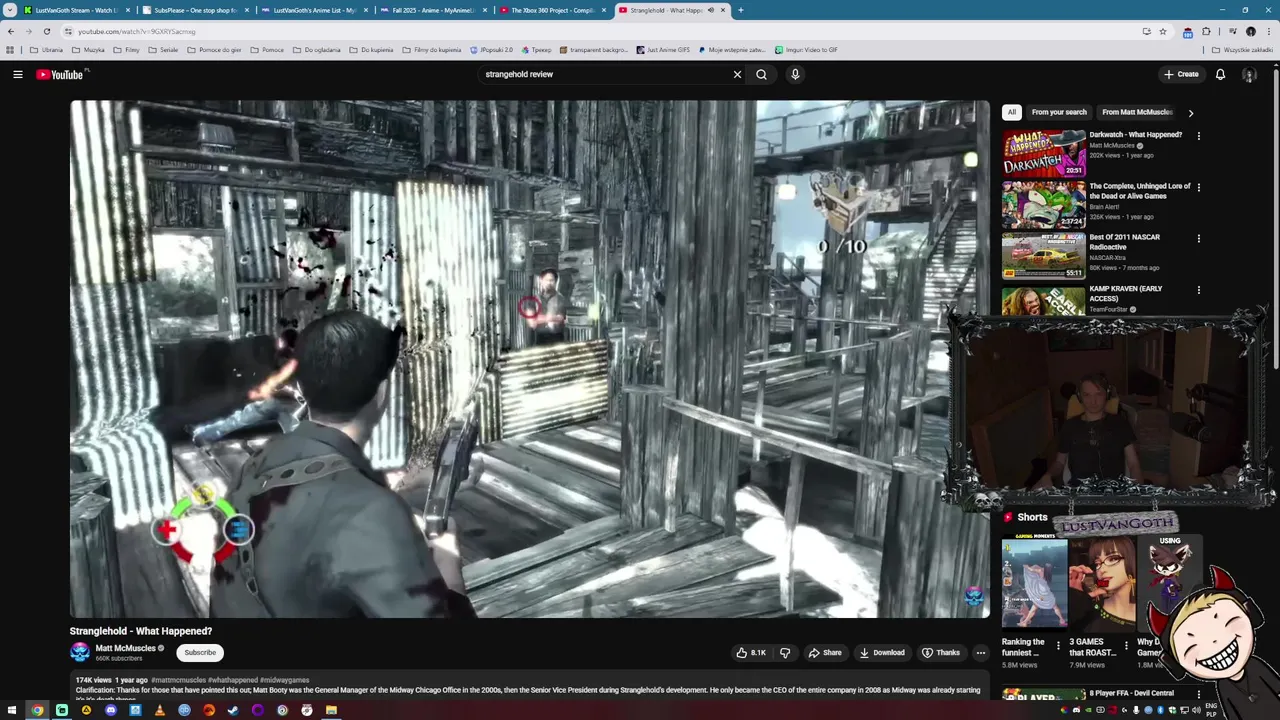
Task: Open the menu for Darkwatch video
Action: pyautogui.click(x=1198, y=136)
